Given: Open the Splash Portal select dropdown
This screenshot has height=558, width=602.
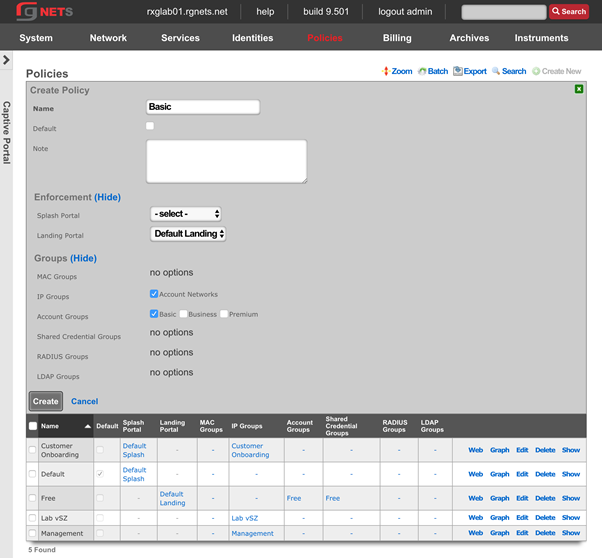Looking at the screenshot, I should [185, 214].
